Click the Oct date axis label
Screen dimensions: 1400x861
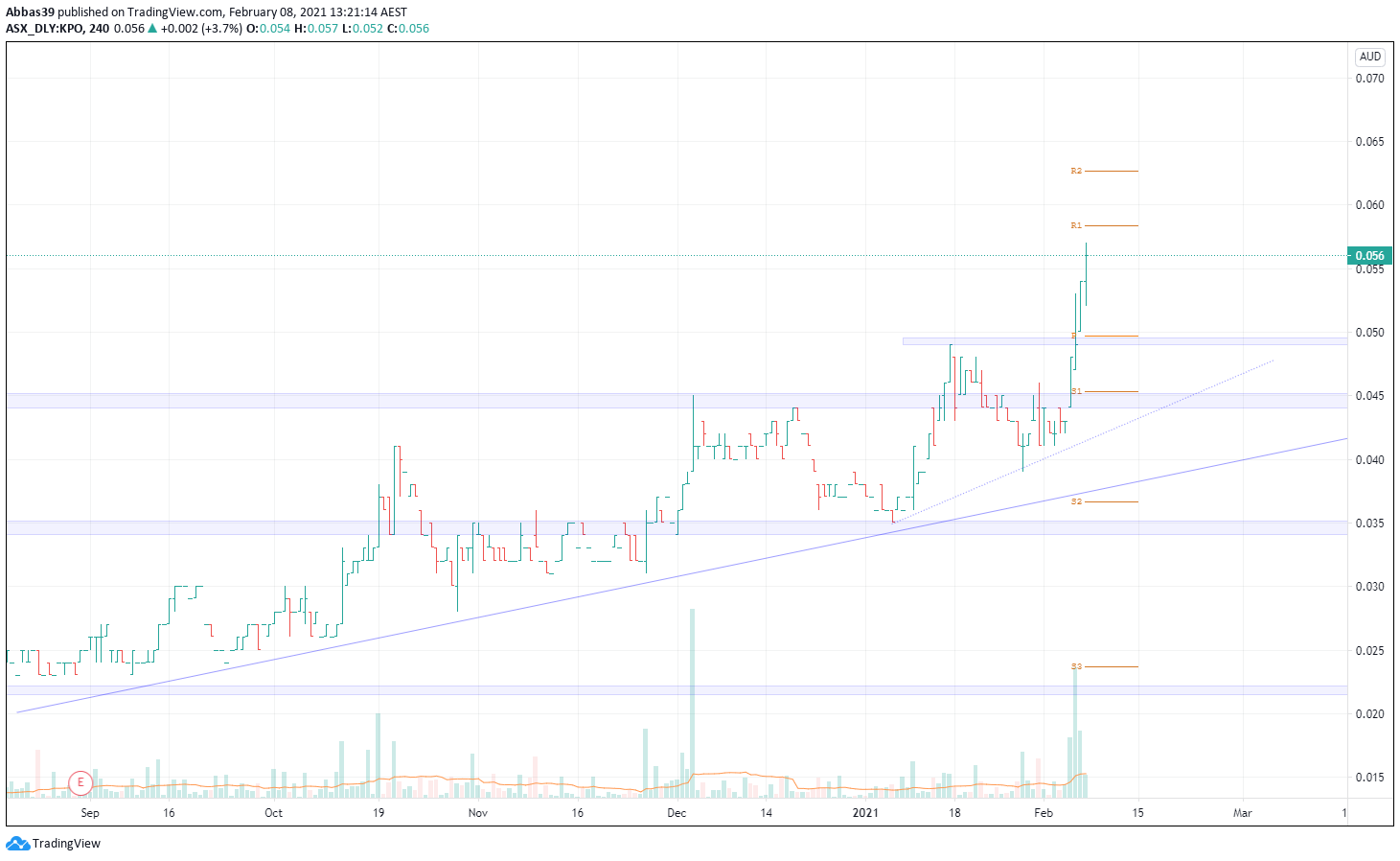274,813
